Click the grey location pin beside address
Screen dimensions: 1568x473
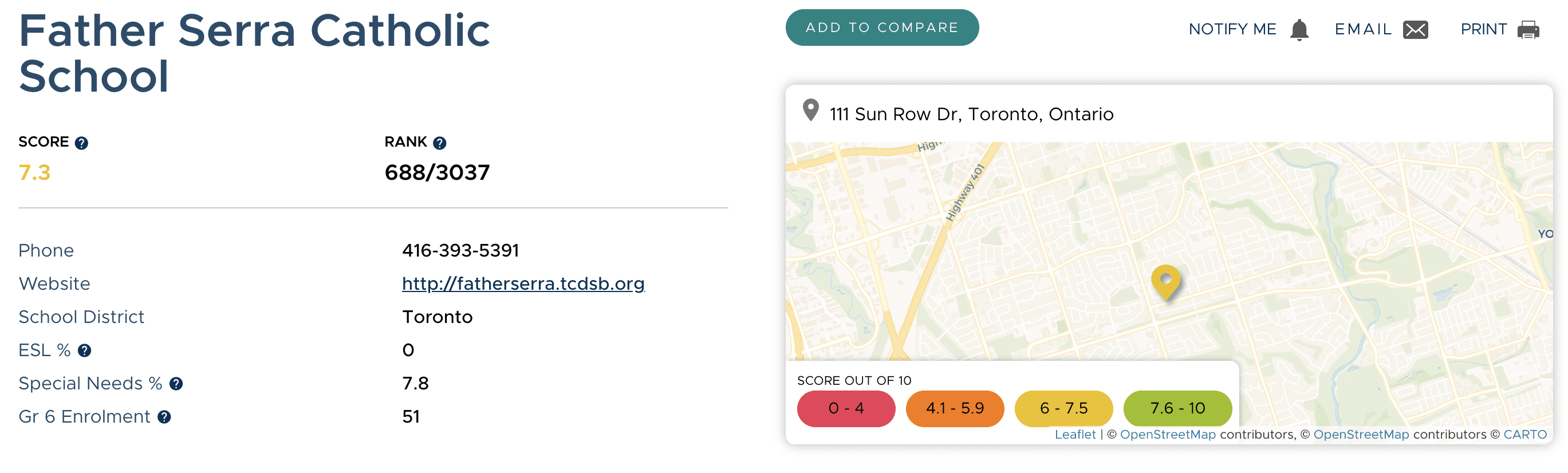pos(810,111)
